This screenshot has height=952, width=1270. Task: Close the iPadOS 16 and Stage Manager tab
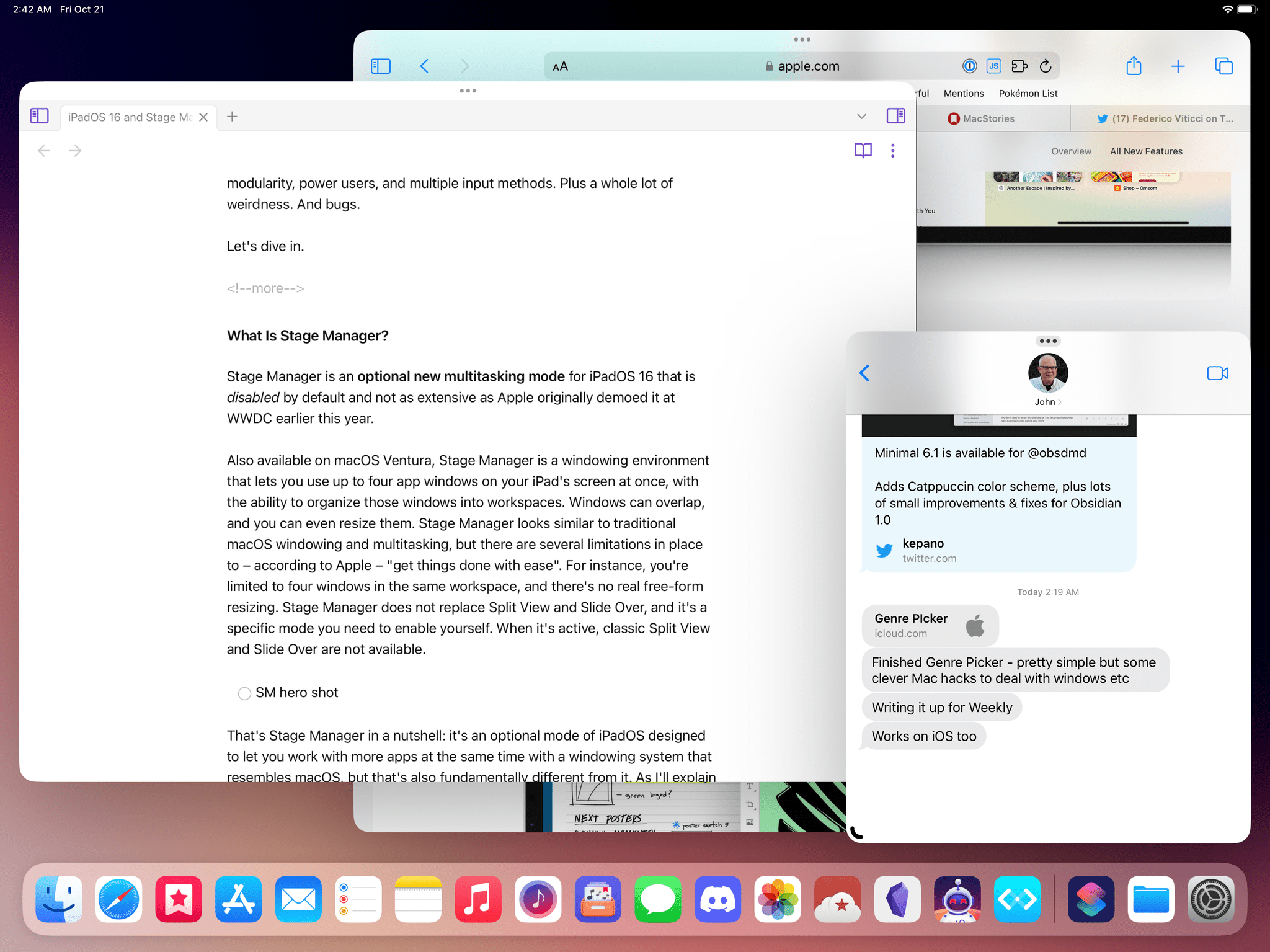click(x=203, y=117)
